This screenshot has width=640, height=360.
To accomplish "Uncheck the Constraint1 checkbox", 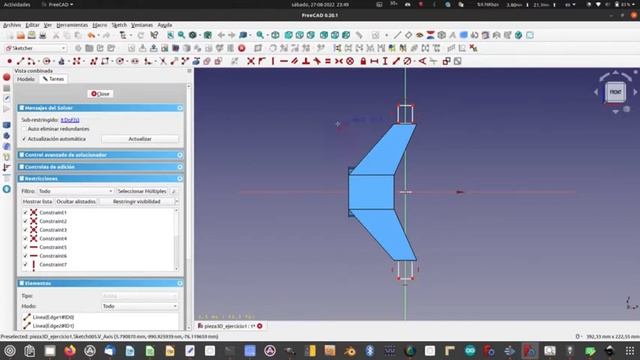I will [x=25, y=213].
